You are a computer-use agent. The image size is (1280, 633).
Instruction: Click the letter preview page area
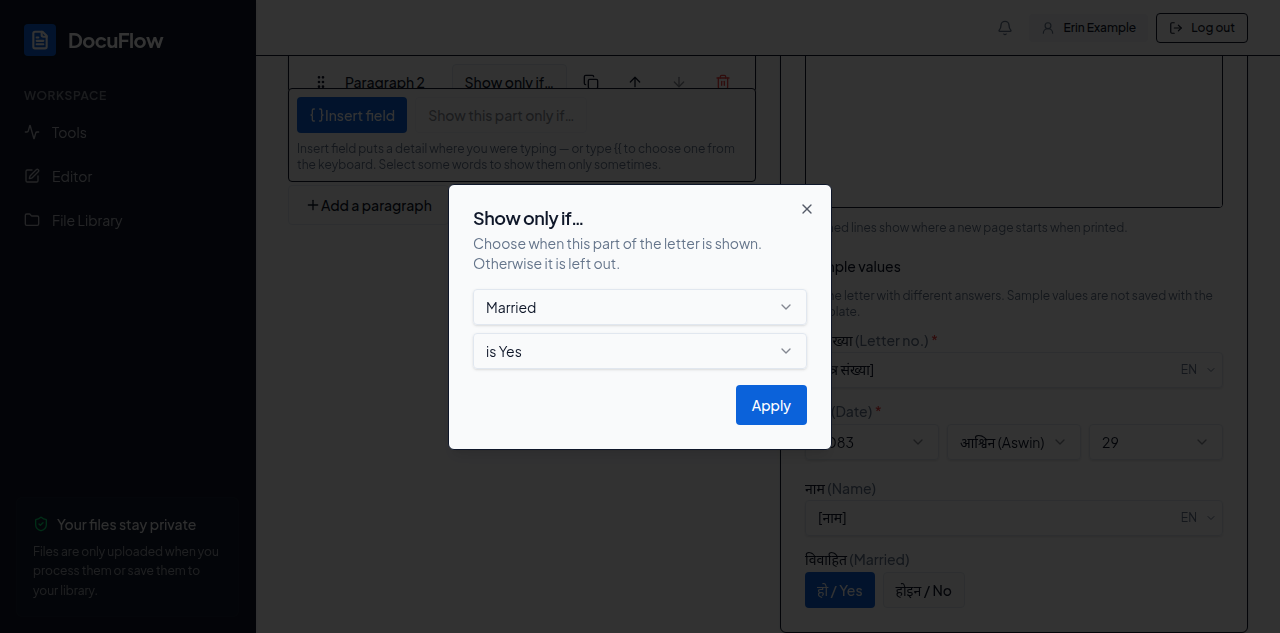[1014, 130]
